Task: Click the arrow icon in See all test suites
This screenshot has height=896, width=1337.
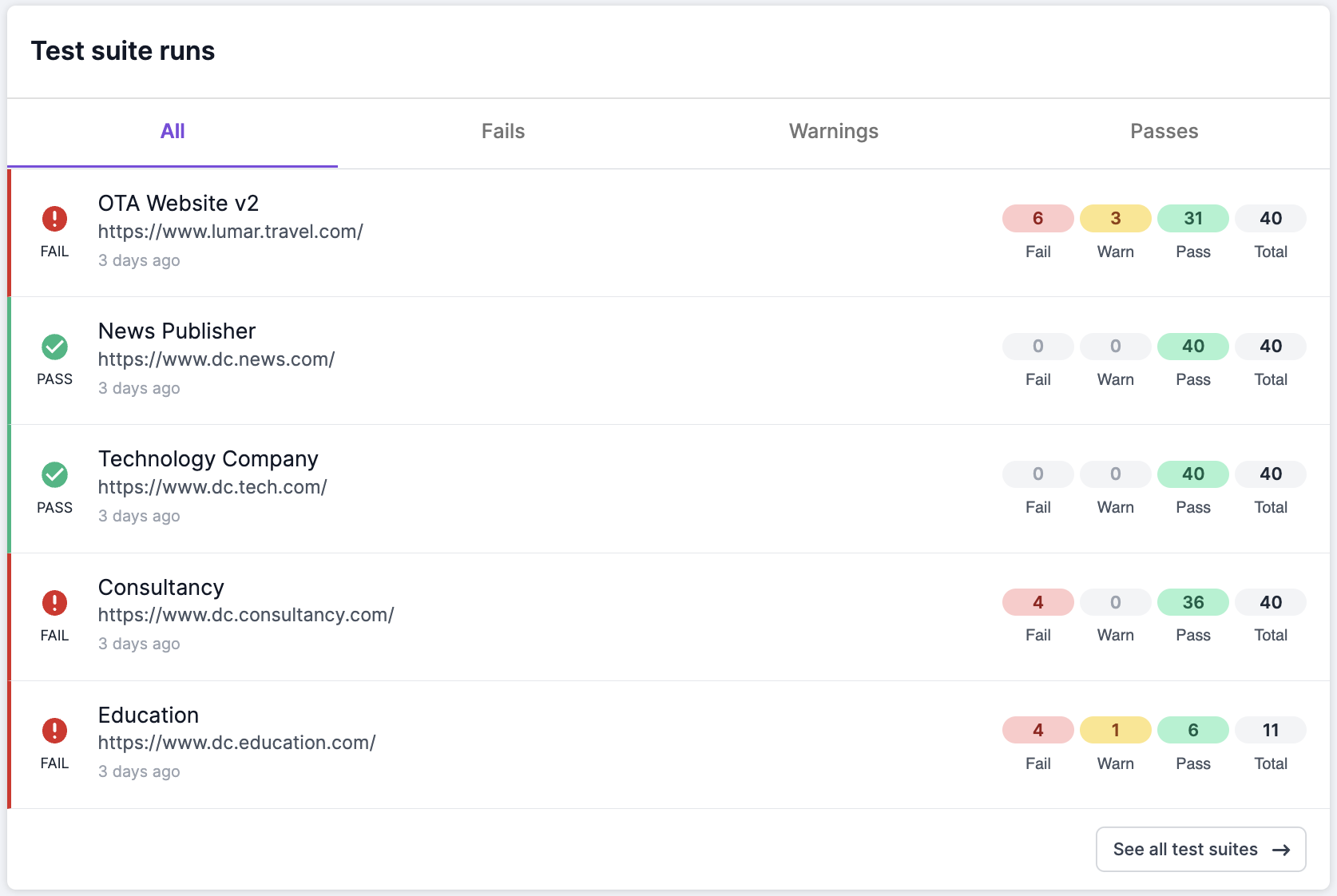Action: [x=1281, y=850]
